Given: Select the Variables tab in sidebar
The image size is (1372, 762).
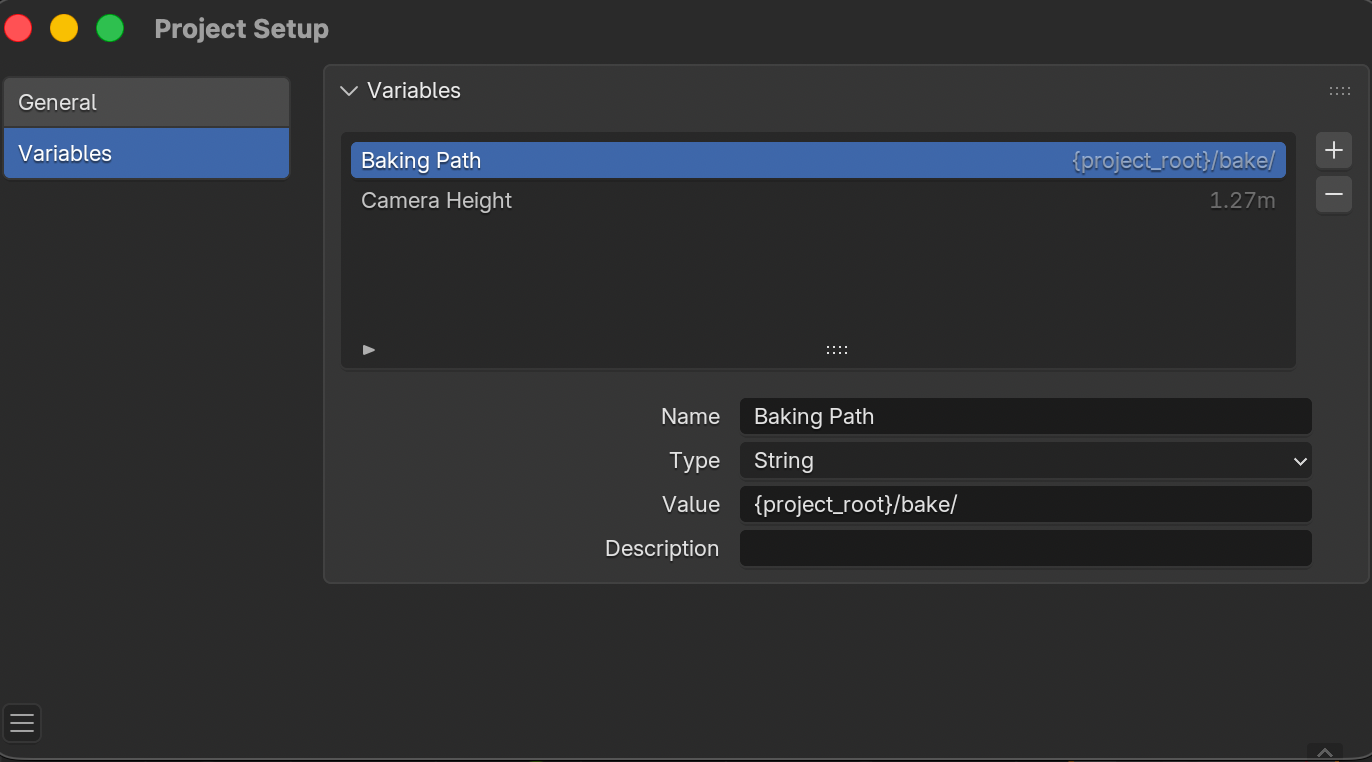Looking at the screenshot, I should coord(146,154).
